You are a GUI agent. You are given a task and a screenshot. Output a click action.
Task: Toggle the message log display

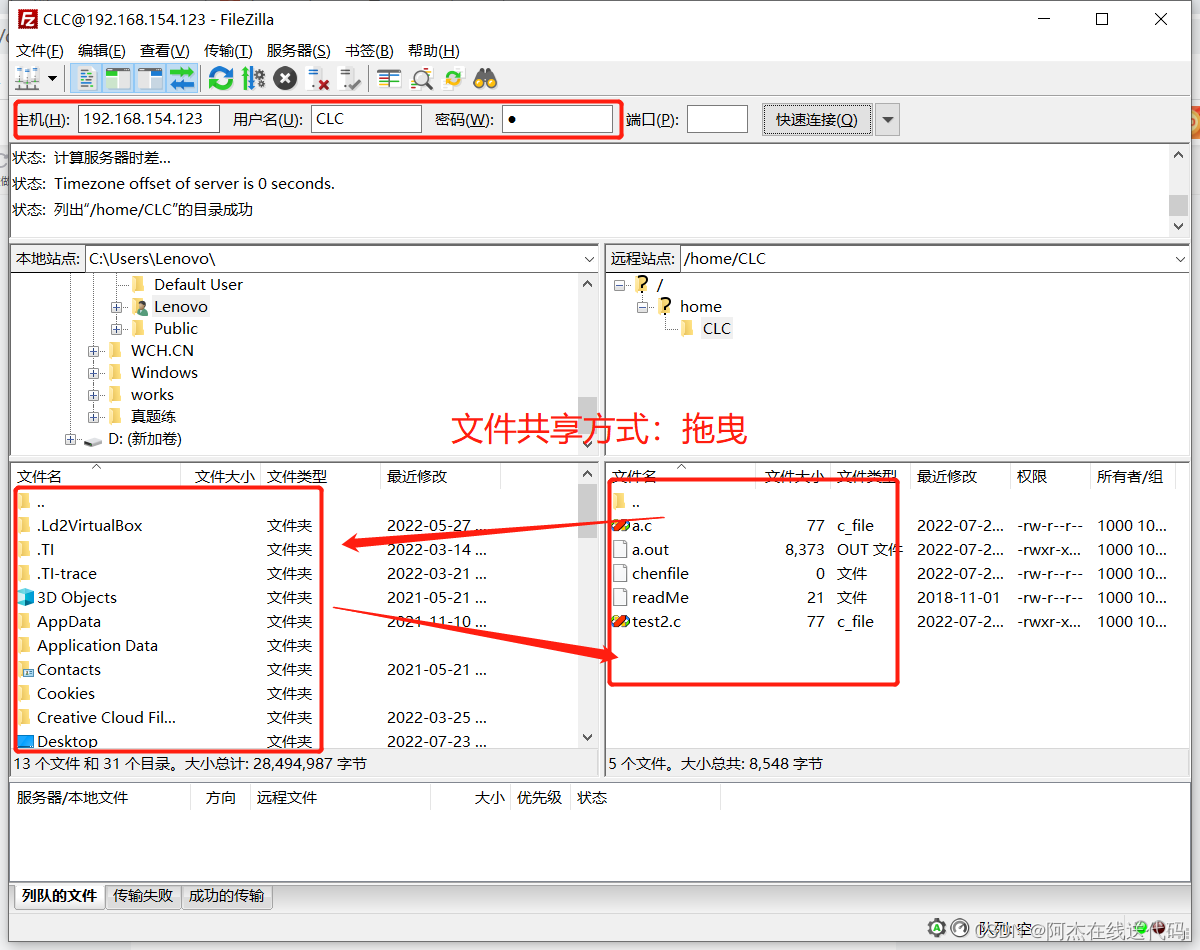point(87,78)
